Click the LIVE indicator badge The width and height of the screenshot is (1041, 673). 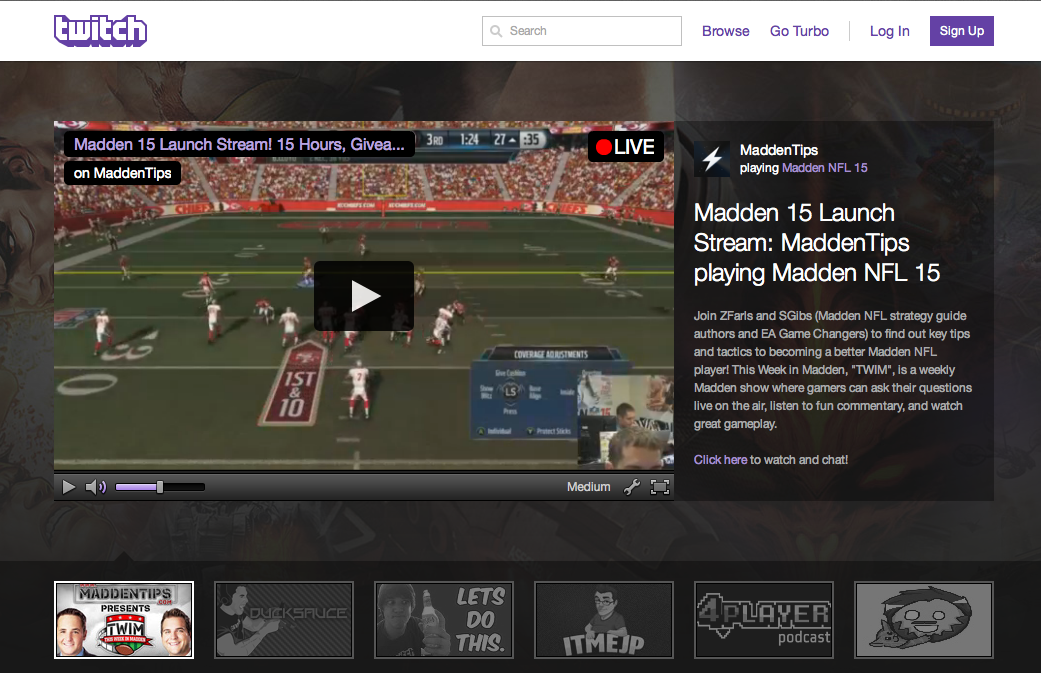[625, 147]
